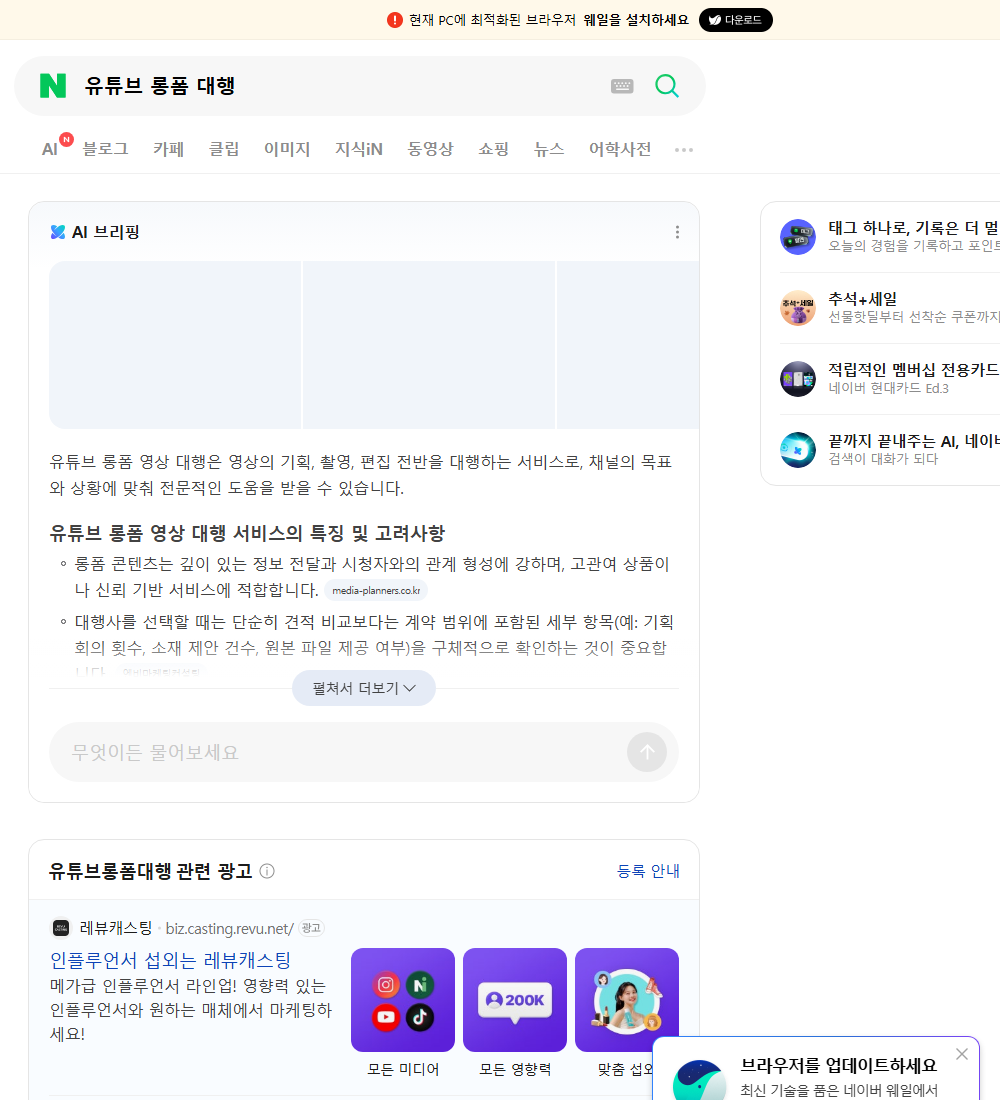Screen dimensions: 1000x1100
Task: Switch to the 카페 tab
Action: click(x=168, y=149)
